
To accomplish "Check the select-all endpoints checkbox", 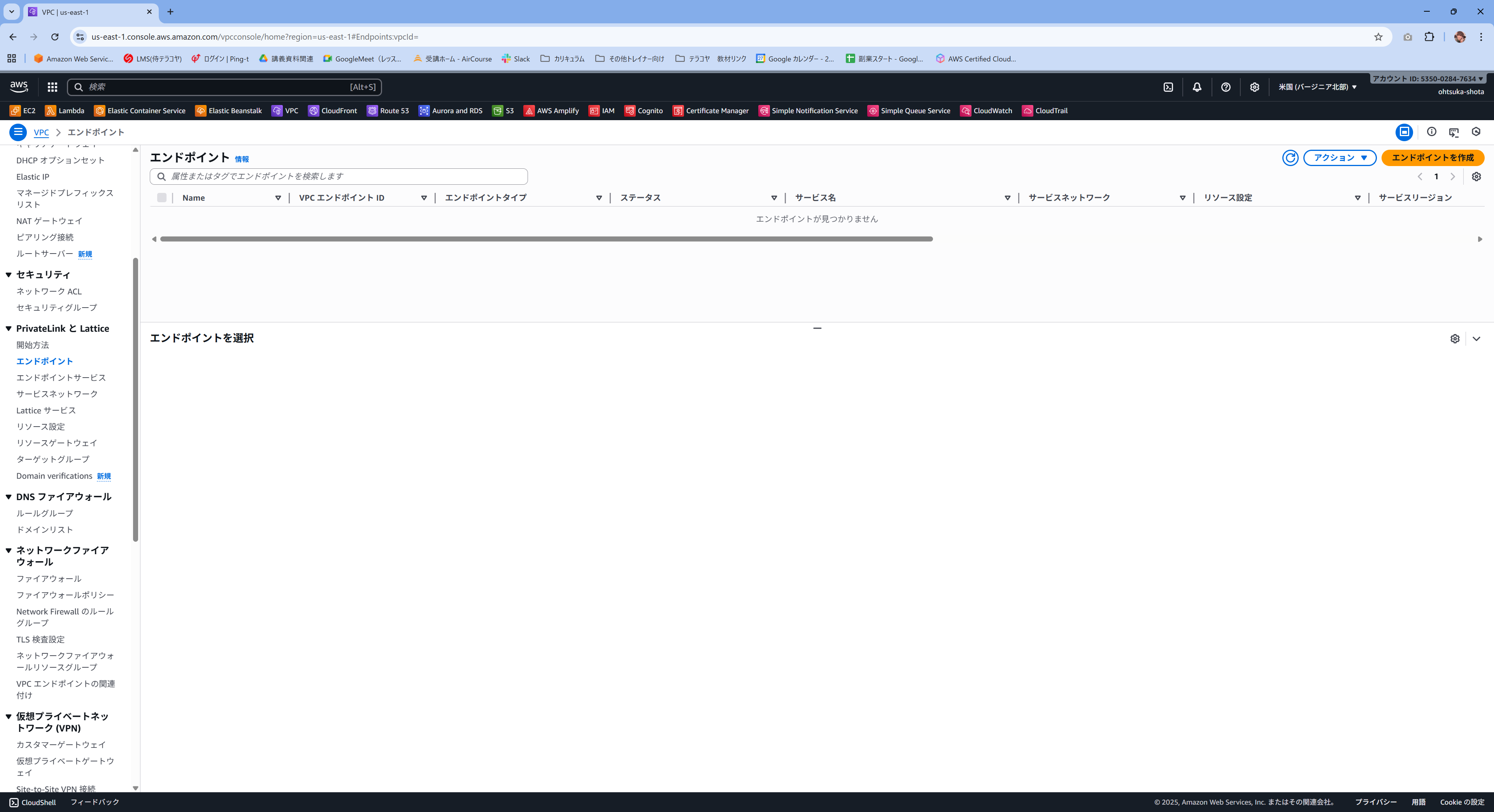I will click(162, 198).
